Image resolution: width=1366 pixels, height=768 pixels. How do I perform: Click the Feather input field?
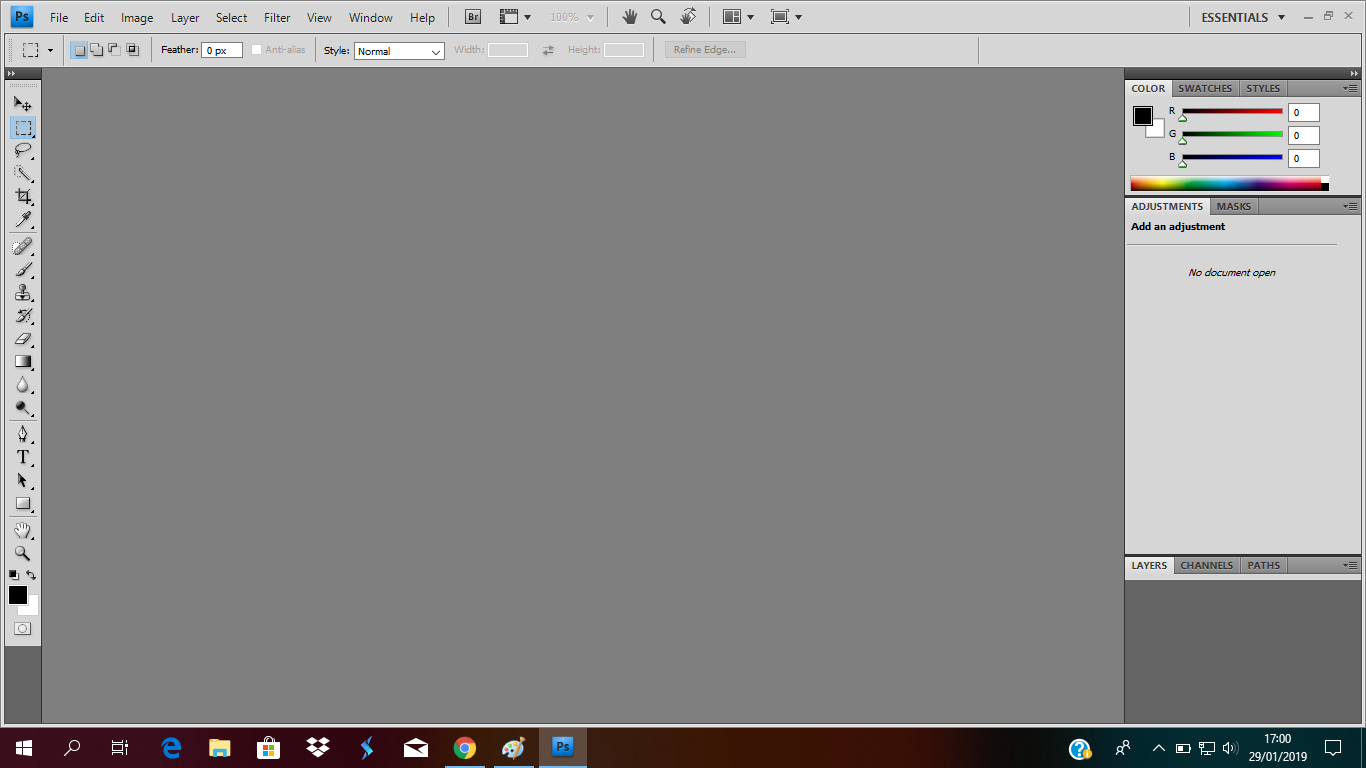[x=222, y=50]
